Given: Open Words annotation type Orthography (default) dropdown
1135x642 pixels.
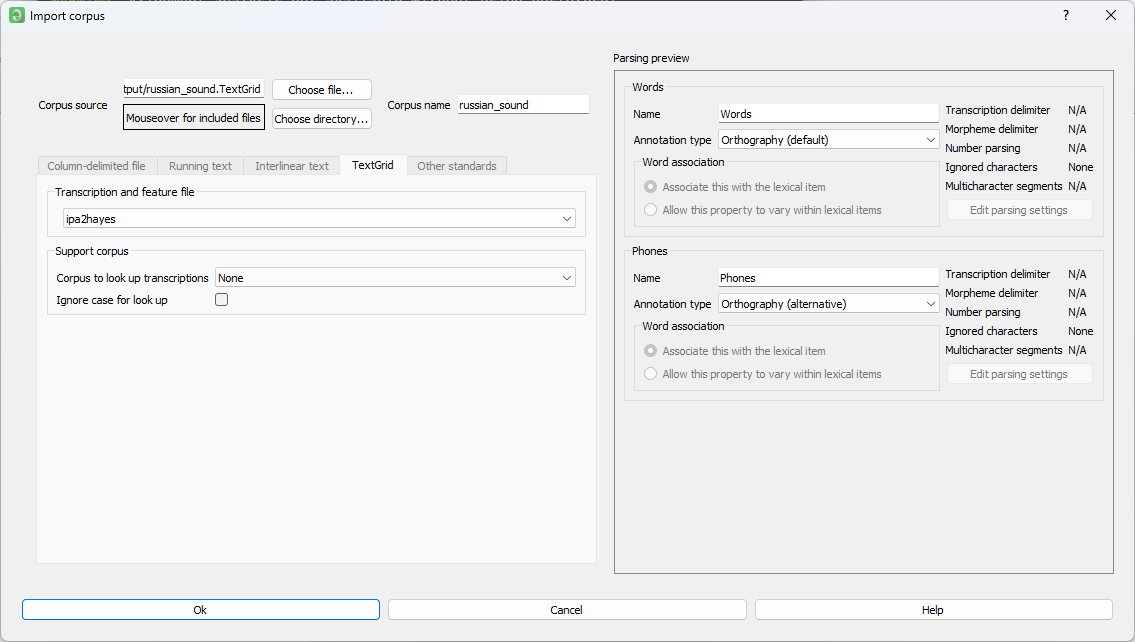Looking at the screenshot, I should 828,140.
